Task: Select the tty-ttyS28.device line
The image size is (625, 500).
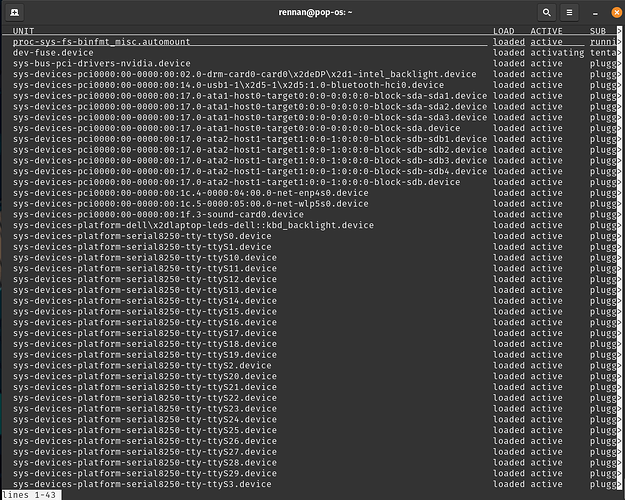Action: 145,462
